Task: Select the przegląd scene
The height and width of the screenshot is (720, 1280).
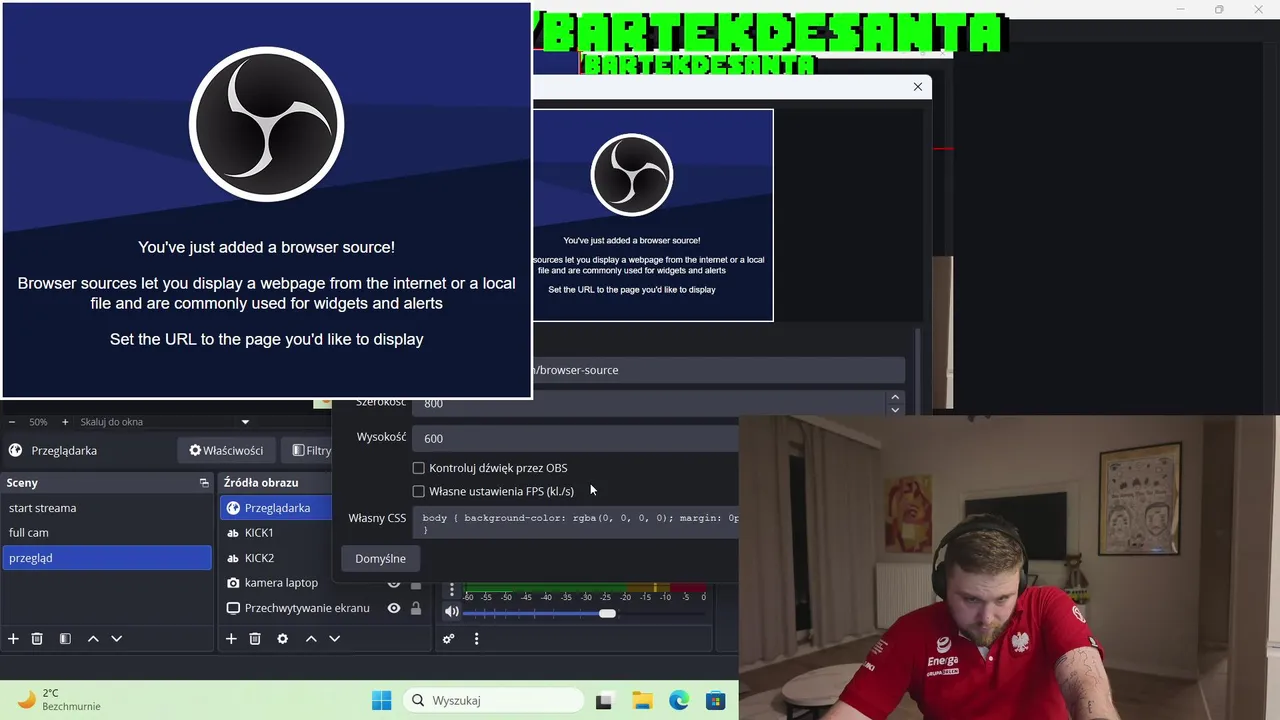Action: click(107, 558)
